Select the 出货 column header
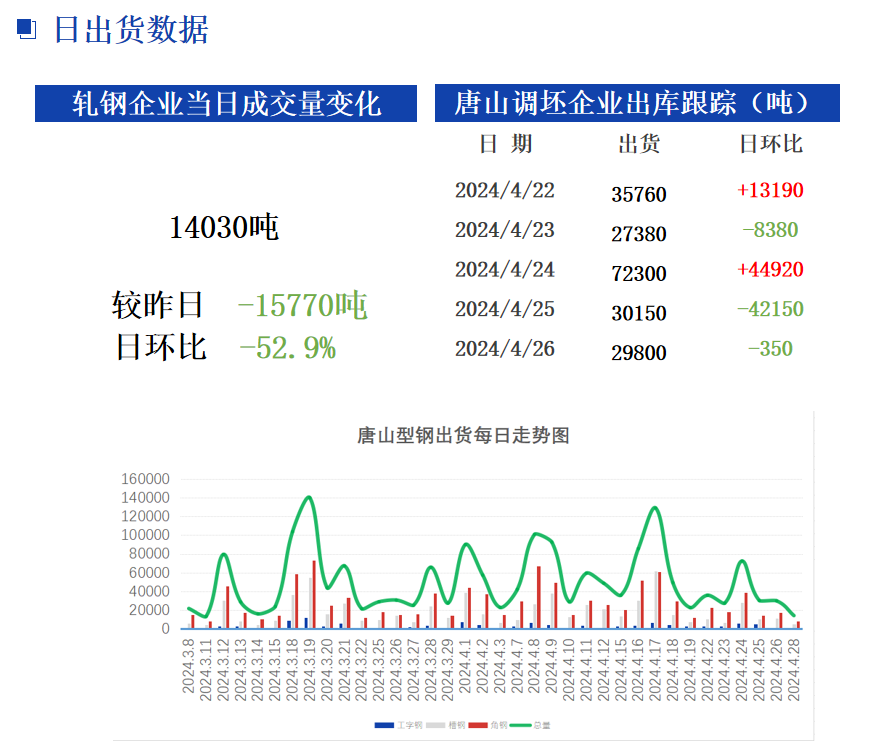This screenshot has width=869, height=741. coord(639,144)
